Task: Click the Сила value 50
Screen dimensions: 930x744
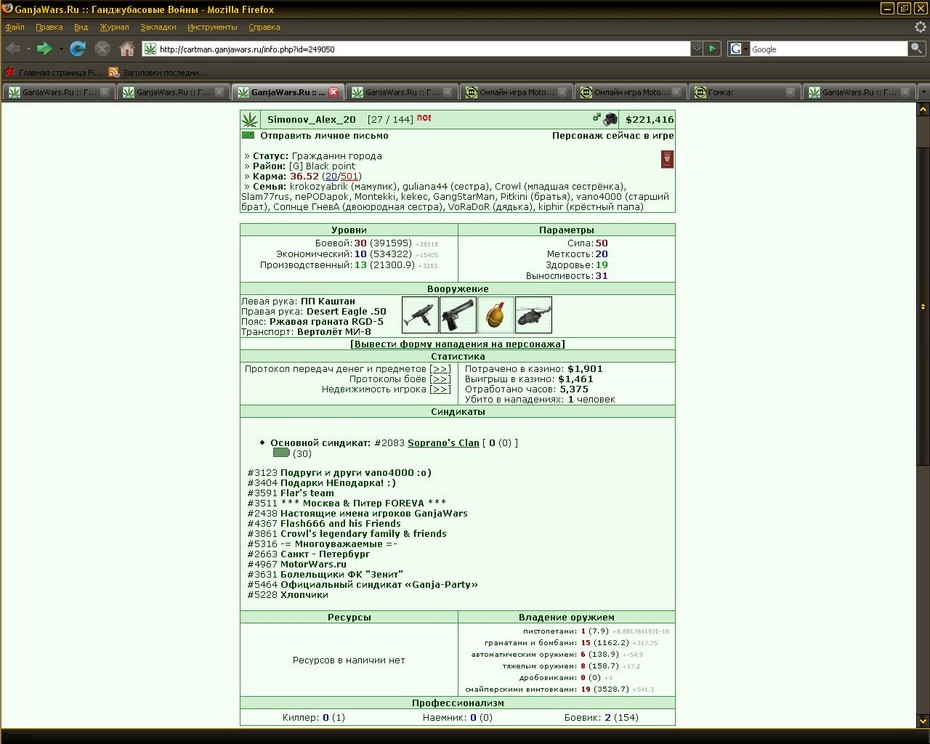Action: pyautogui.click(x=601, y=243)
